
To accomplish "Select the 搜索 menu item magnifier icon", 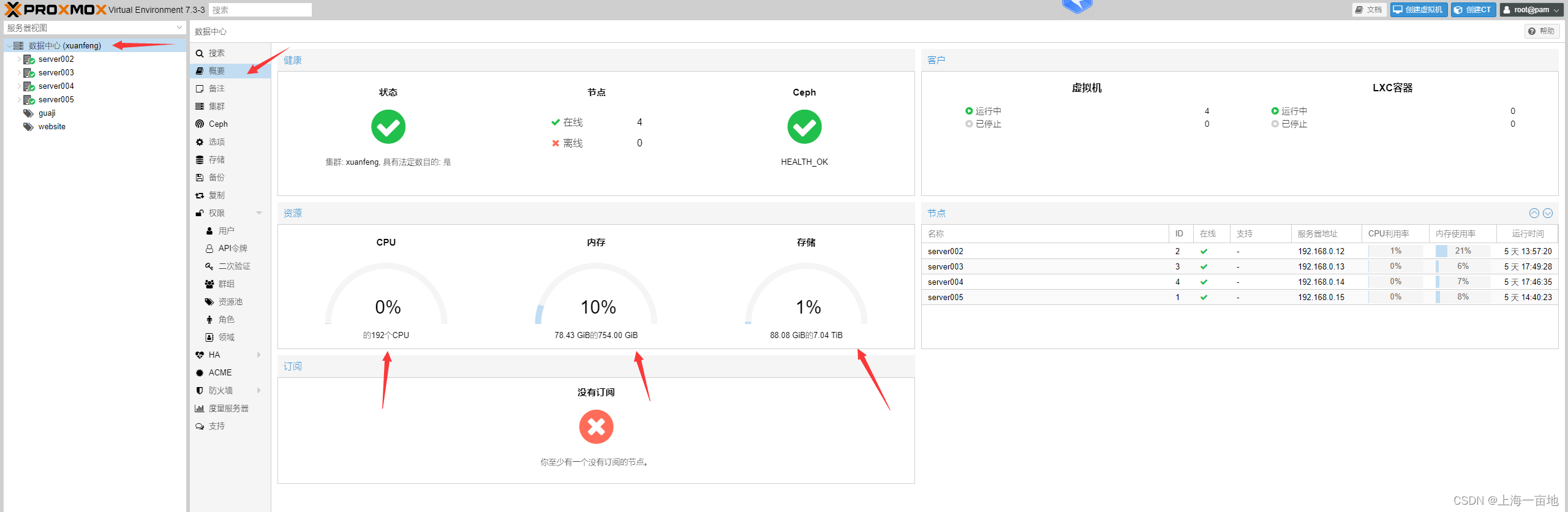I will coord(200,53).
